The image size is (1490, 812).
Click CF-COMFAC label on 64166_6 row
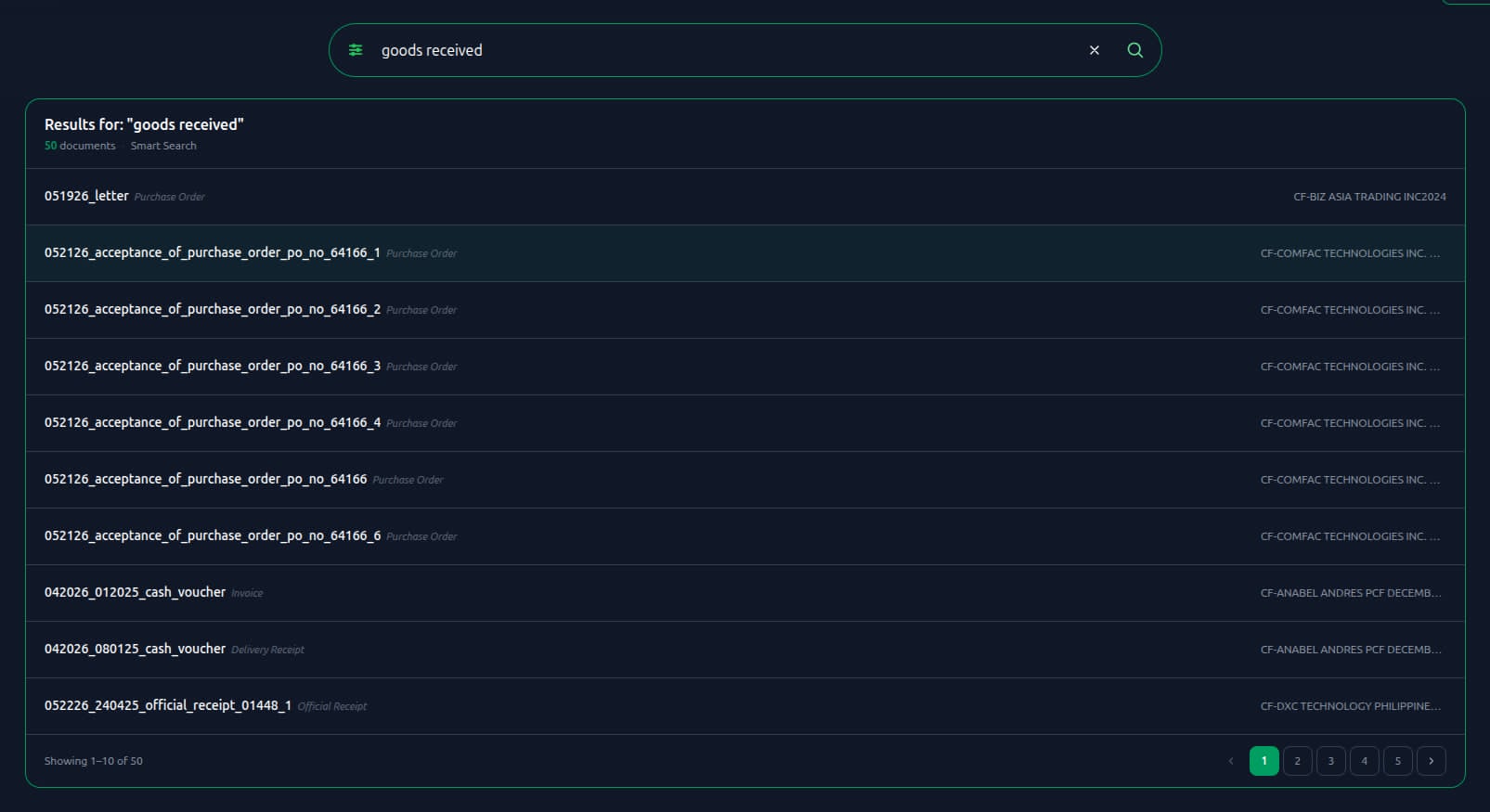(1351, 536)
